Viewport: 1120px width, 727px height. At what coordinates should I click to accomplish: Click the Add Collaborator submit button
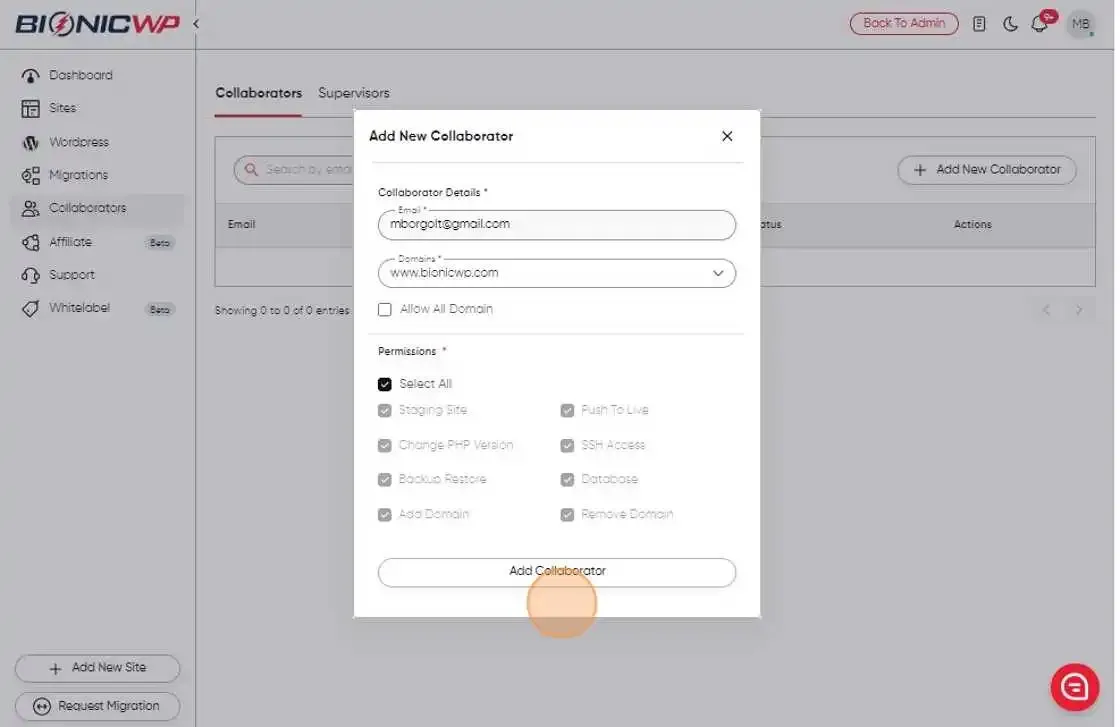pos(556,572)
